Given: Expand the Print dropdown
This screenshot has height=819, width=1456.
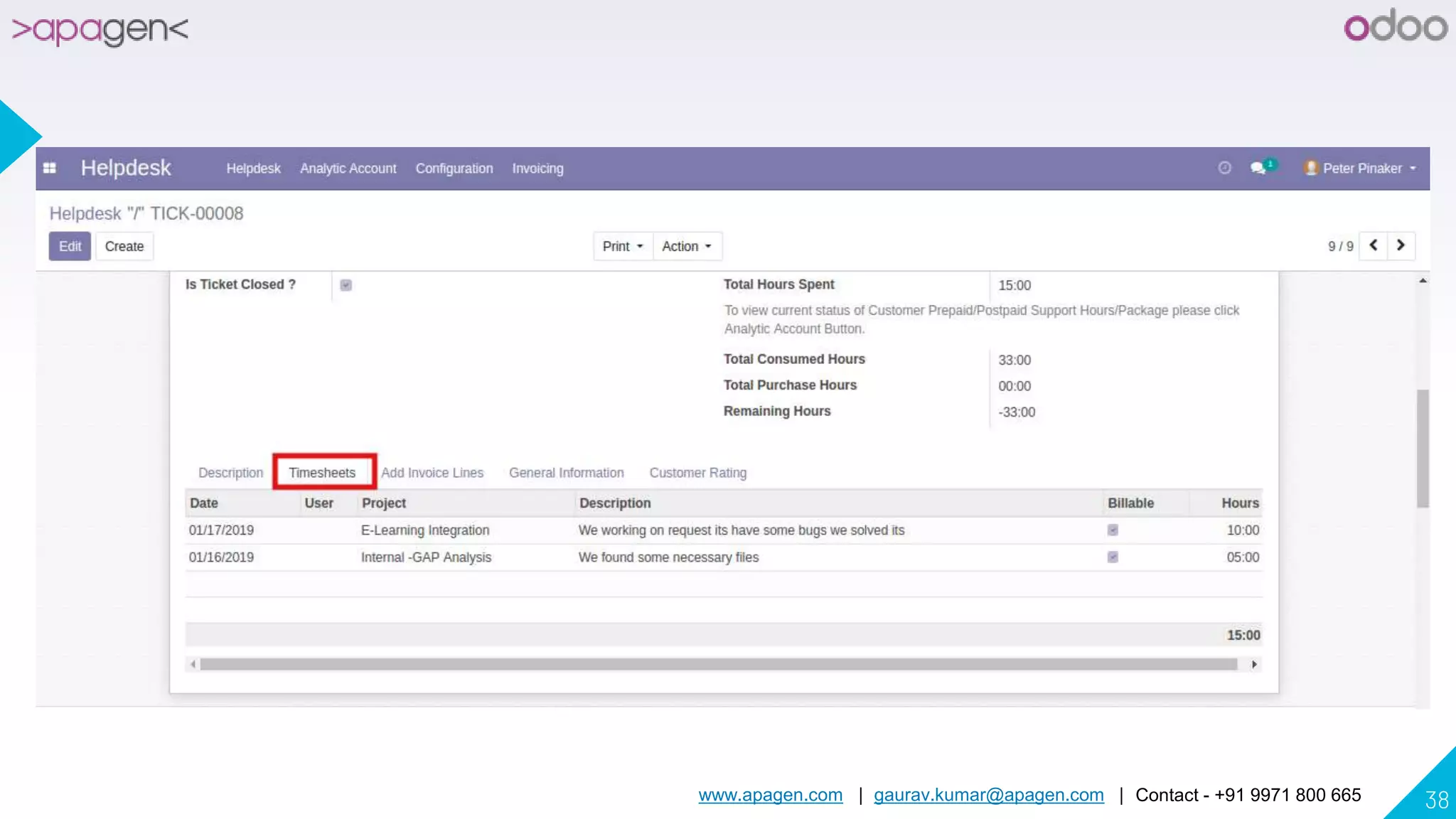Looking at the screenshot, I should coord(623,246).
